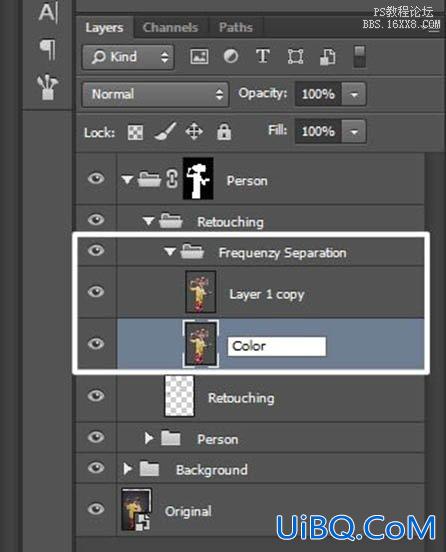Open the Normal blend mode dropdown
446x552 pixels.
pyautogui.click(x=155, y=94)
